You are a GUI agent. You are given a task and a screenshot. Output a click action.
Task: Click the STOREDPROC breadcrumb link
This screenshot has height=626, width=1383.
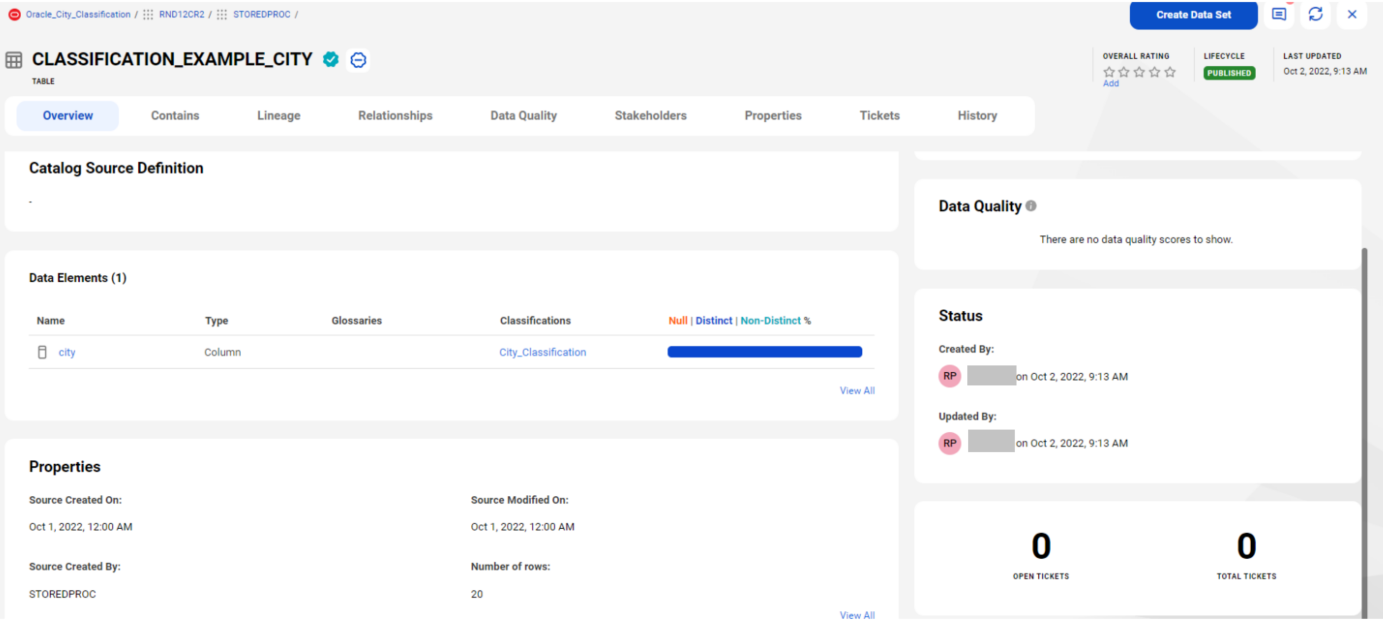(x=261, y=14)
